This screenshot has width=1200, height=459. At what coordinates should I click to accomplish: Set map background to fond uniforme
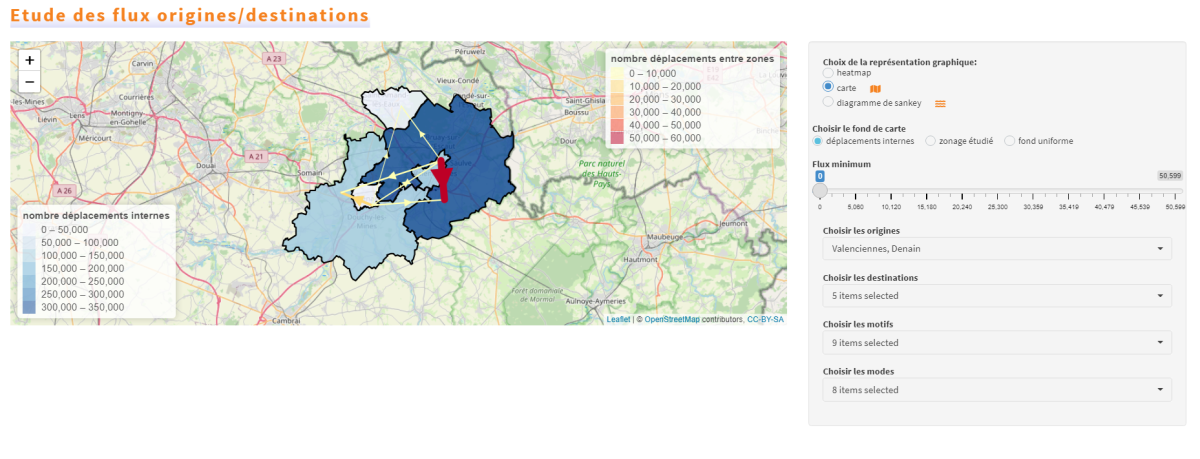coord(1009,141)
